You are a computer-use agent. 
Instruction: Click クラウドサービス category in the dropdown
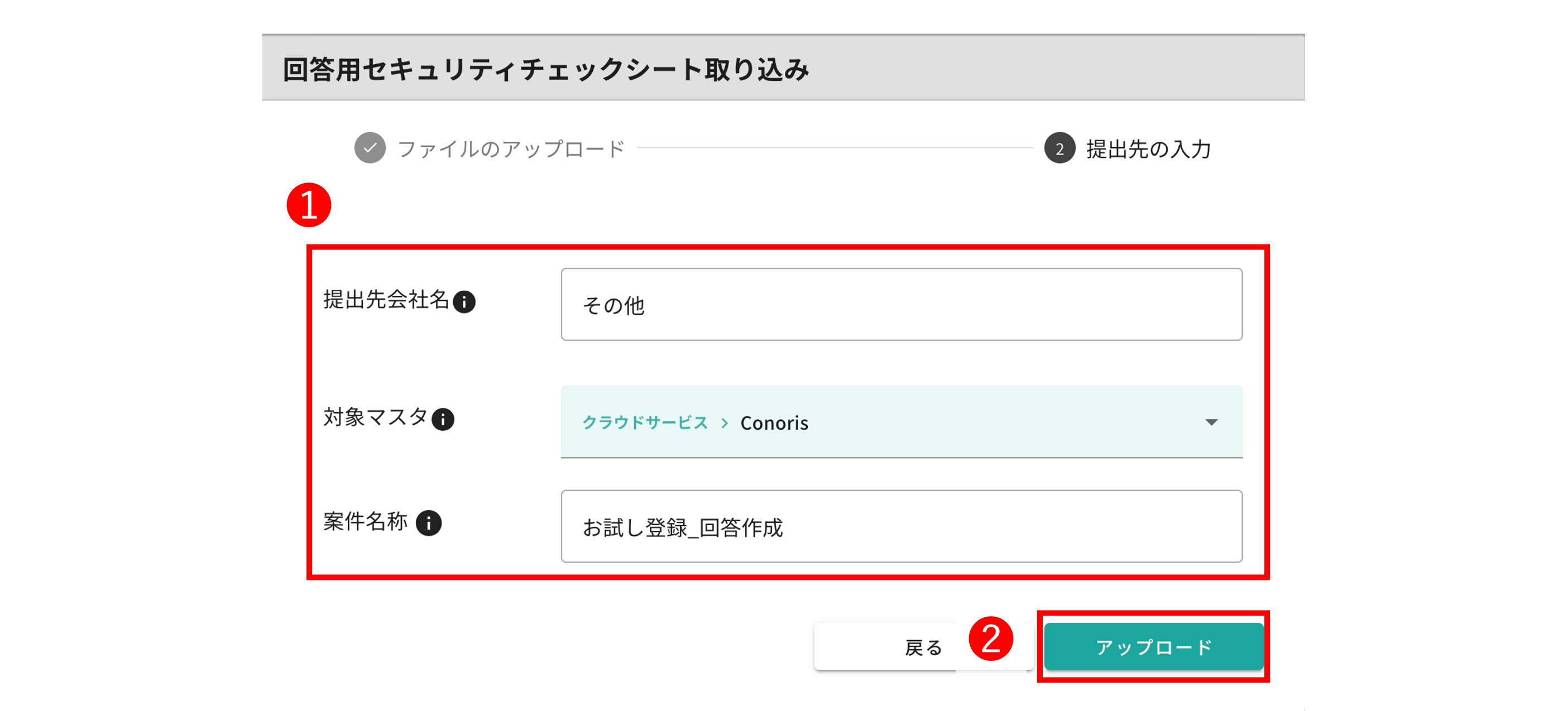pos(645,423)
